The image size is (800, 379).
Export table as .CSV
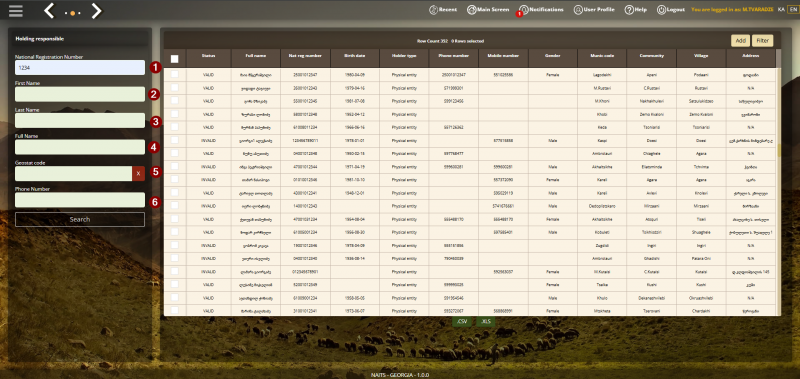coord(462,321)
